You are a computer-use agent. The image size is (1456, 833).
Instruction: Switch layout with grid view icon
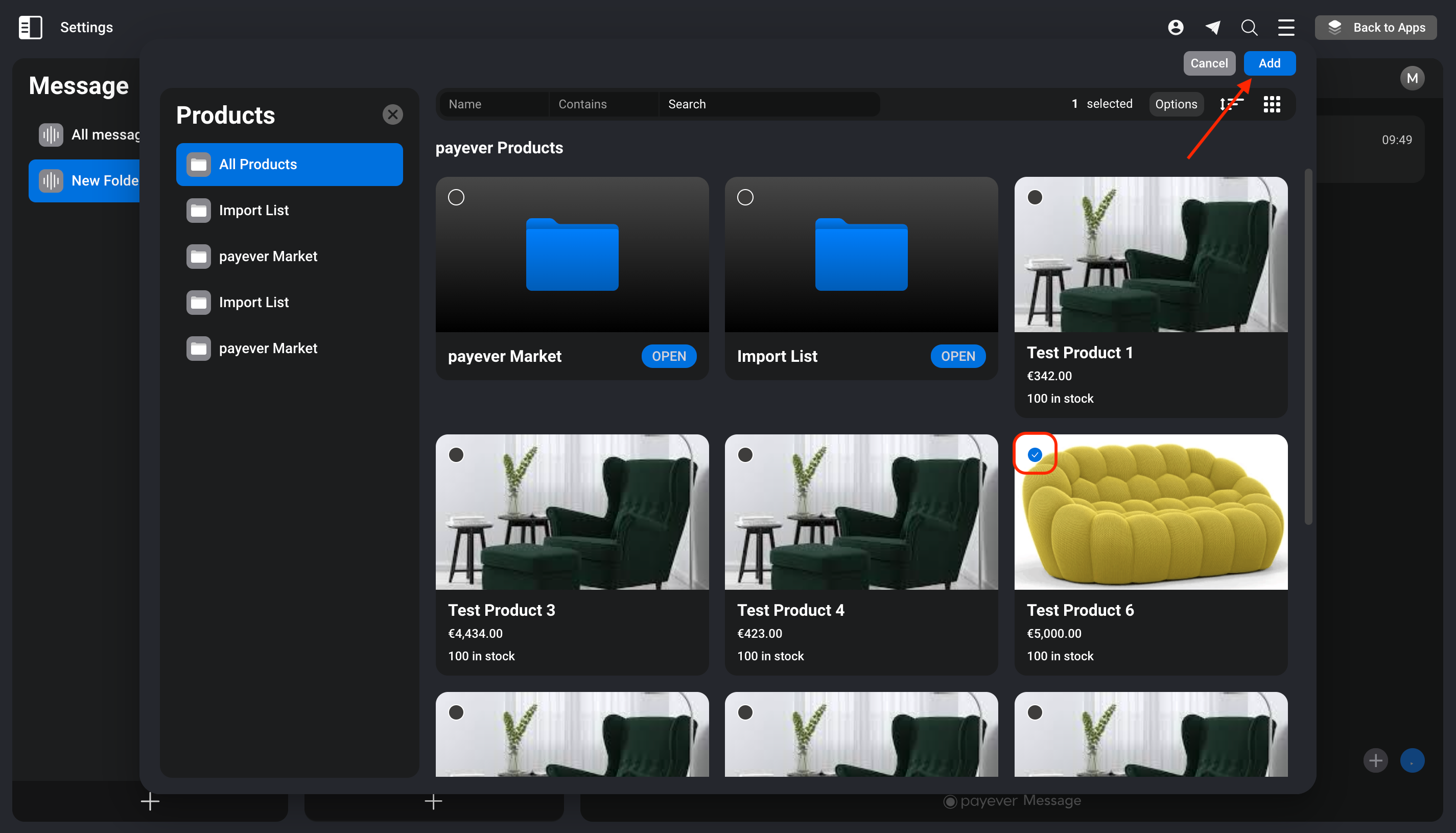pos(1271,104)
